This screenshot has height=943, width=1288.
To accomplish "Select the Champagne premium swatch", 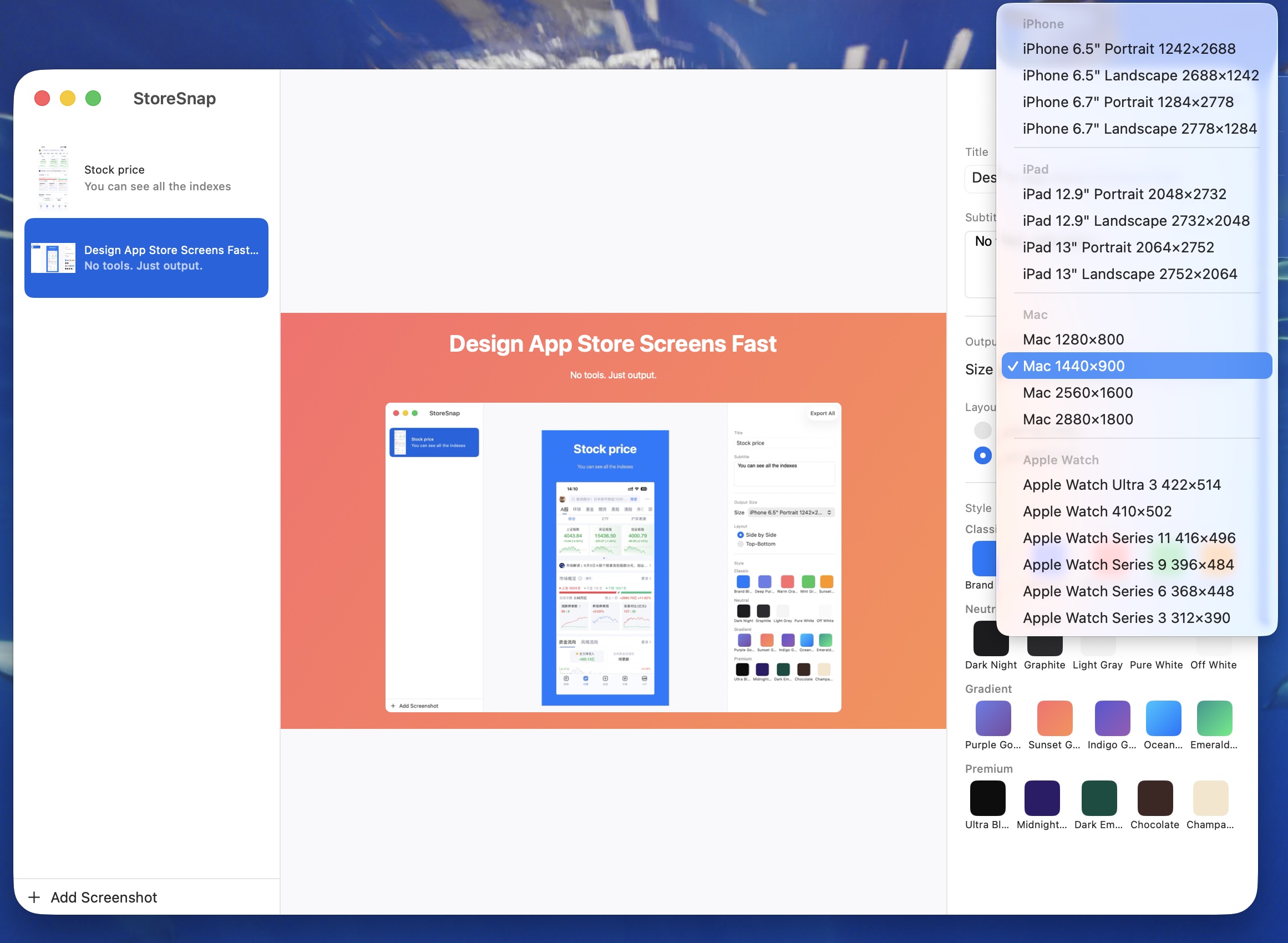I will pyautogui.click(x=1210, y=798).
